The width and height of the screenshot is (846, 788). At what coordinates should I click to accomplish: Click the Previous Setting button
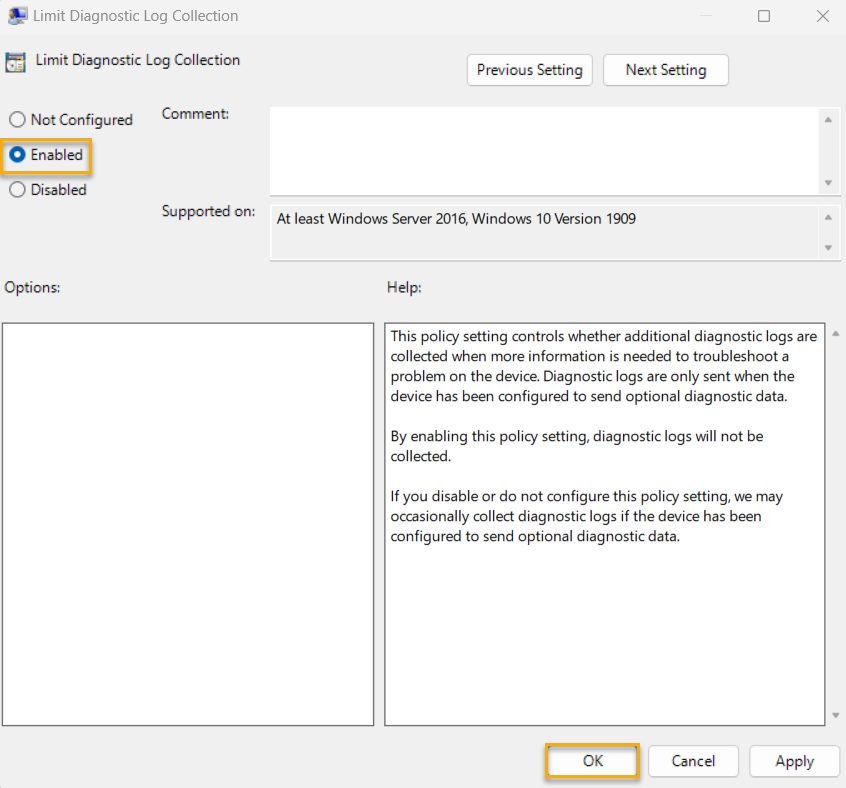pyautogui.click(x=529, y=70)
